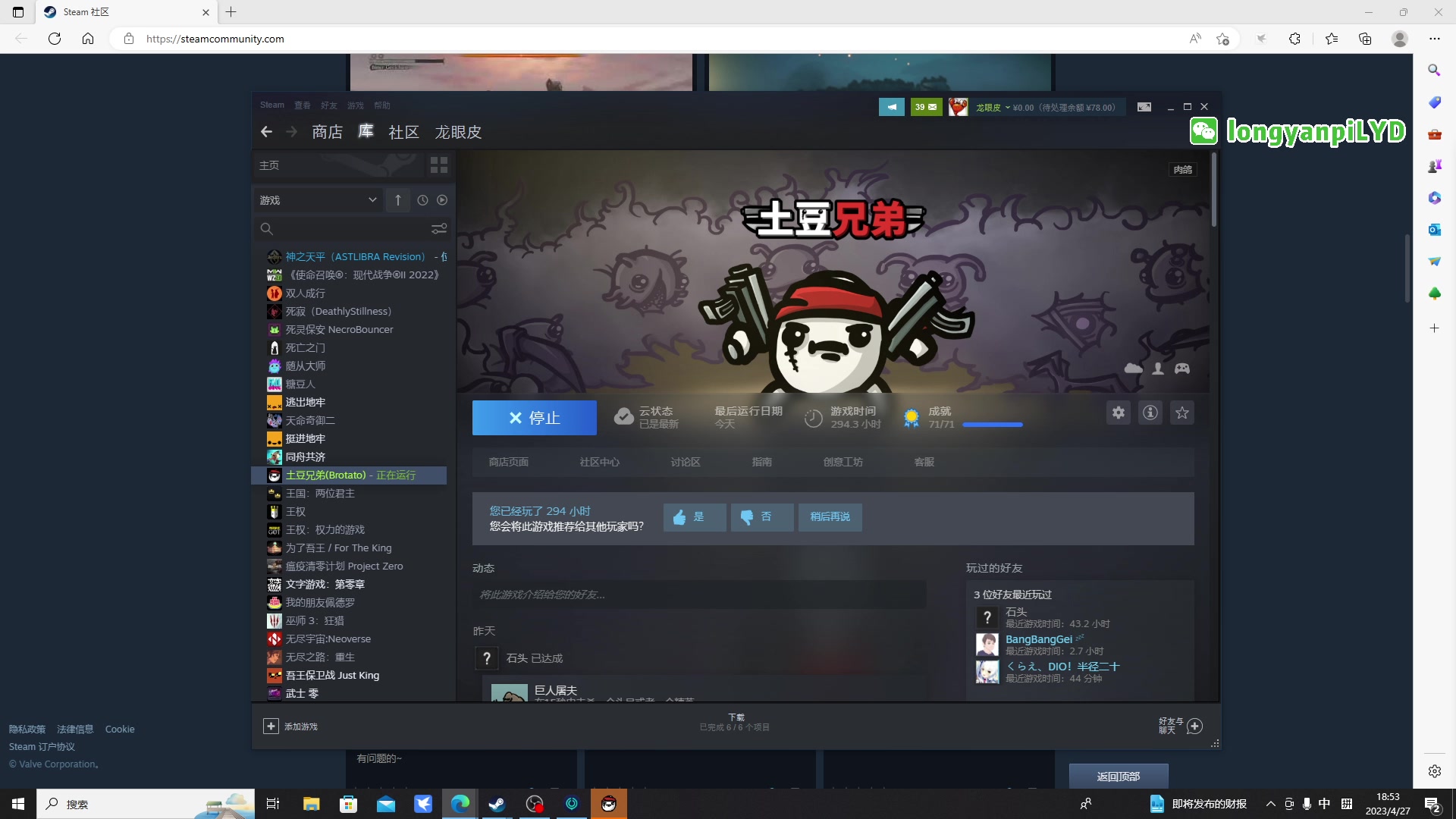Viewport: 1456px width, 819px height.
Task: Click the achievements progress bar
Action: click(x=993, y=425)
